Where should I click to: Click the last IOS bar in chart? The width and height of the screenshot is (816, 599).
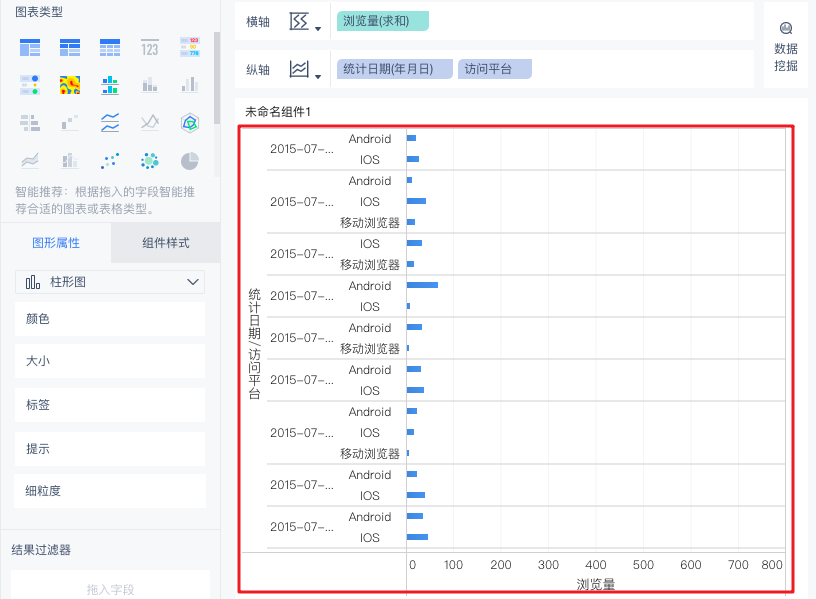click(417, 537)
